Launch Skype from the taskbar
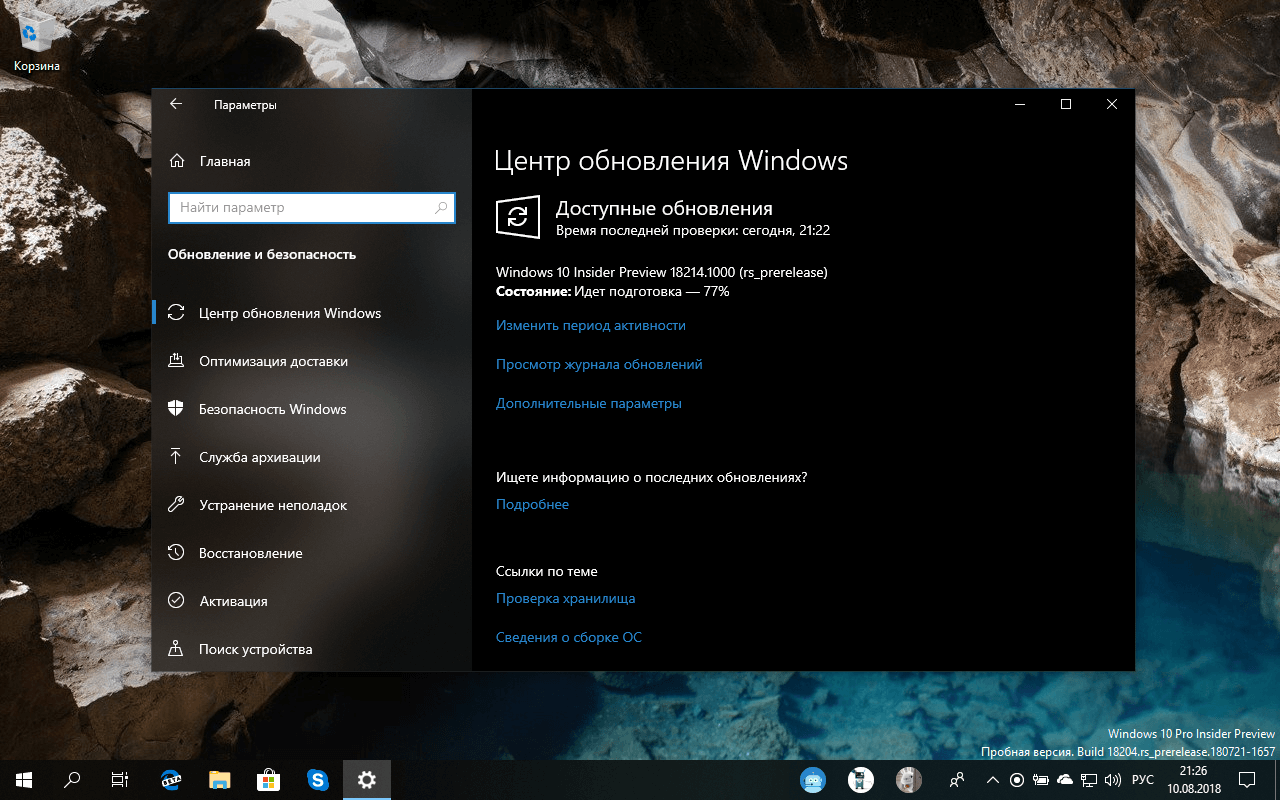The height and width of the screenshot is (800, 1280). (318, 779)
